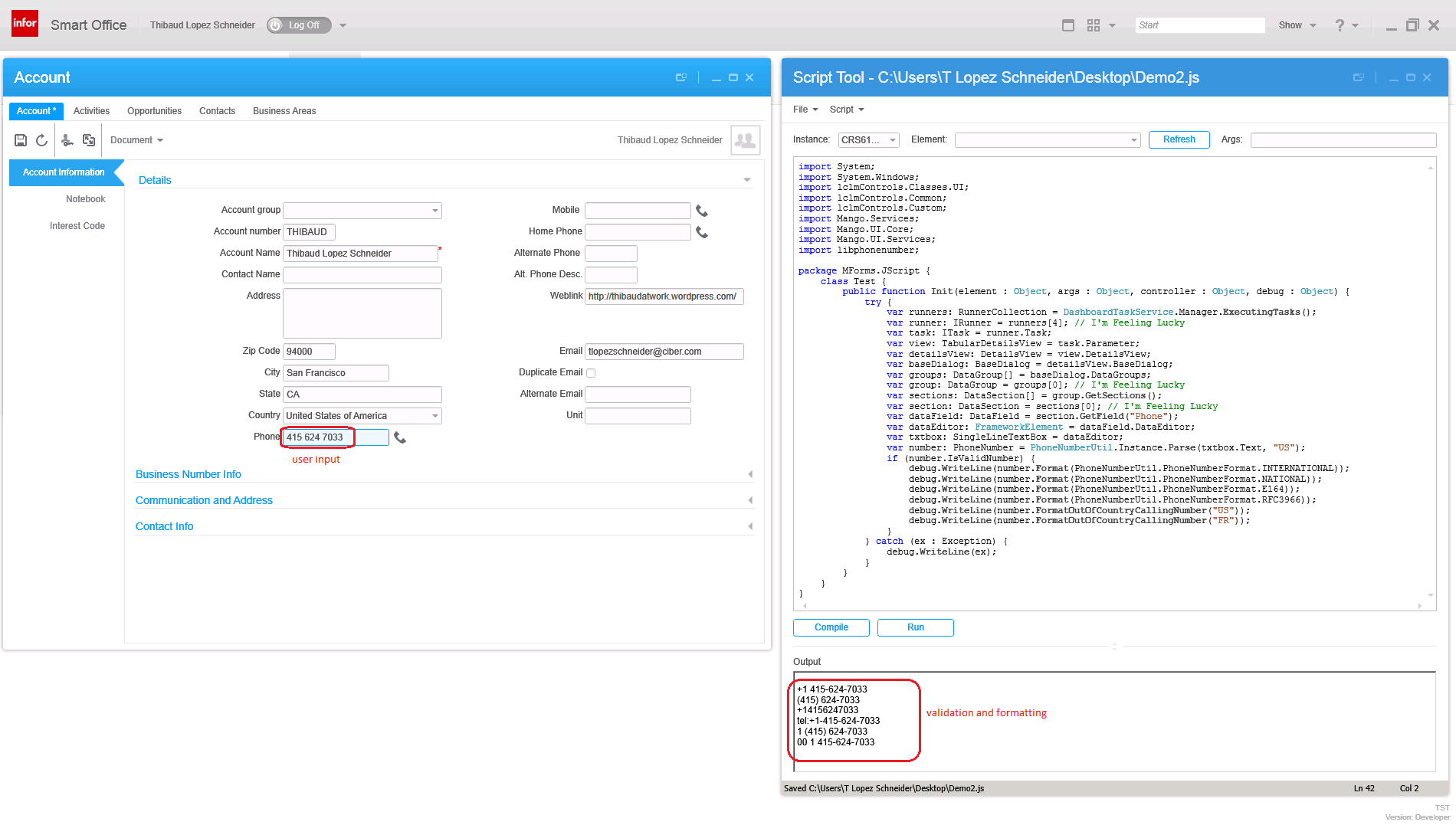This screenshot has height=825, width=1456.
Task: Switch to the Opportunities tab
Action: pyautogui.click(x=154, y=111)
